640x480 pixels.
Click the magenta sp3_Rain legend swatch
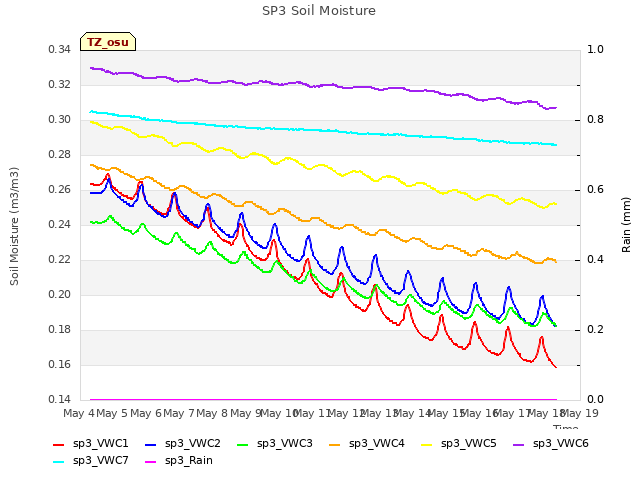[151, 462]
